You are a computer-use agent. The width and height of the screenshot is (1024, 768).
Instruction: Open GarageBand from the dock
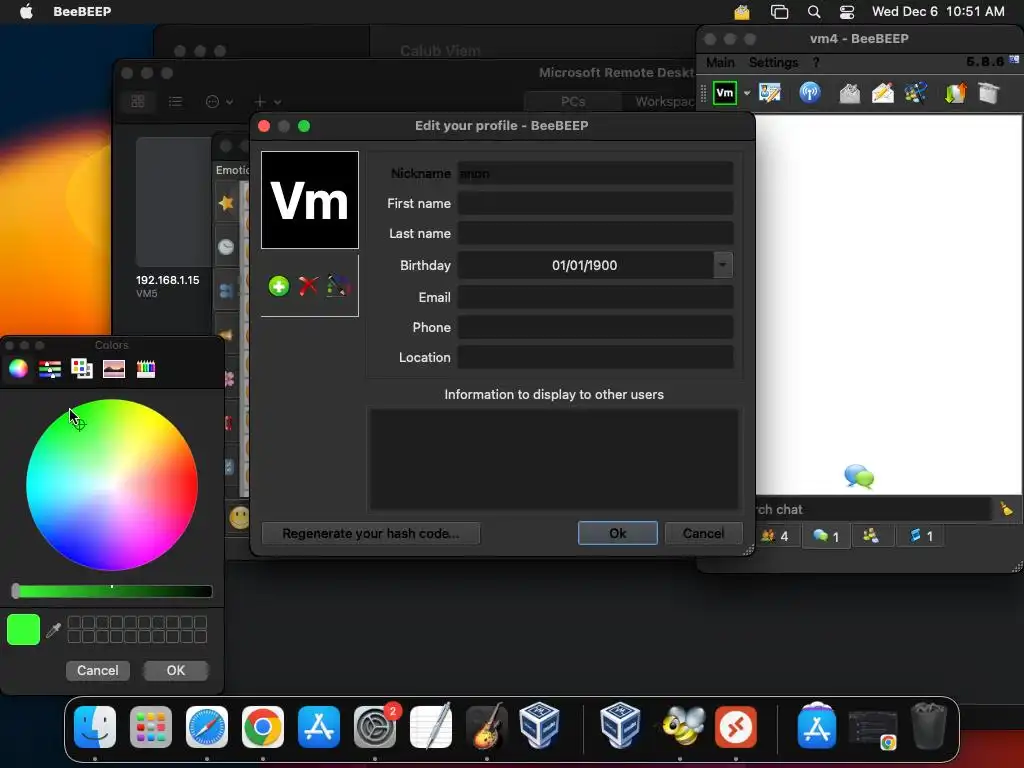pos(487,727)
